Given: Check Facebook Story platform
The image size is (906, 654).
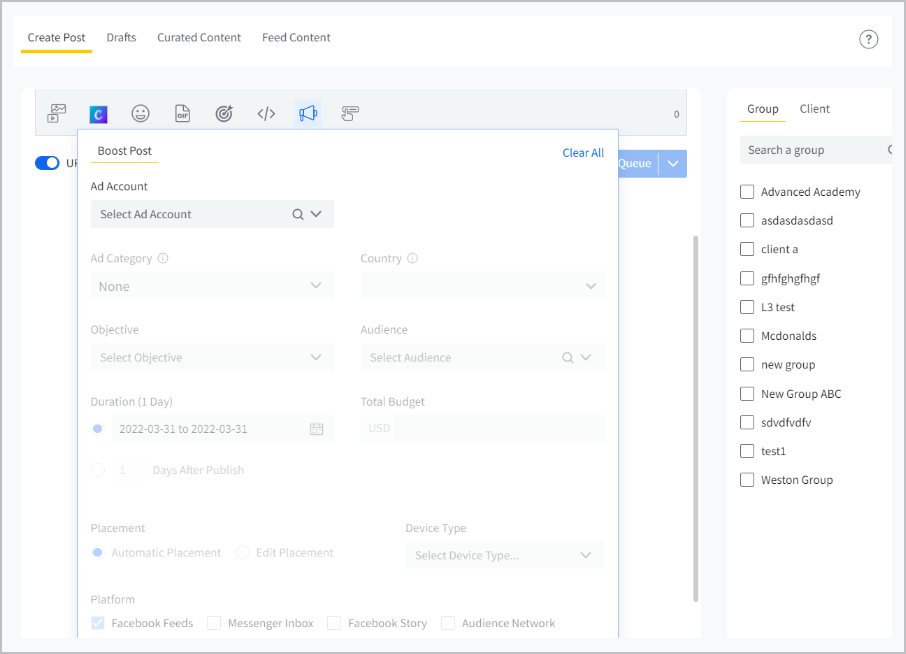Looking at the screenshot, I should (x=334, y=623).
